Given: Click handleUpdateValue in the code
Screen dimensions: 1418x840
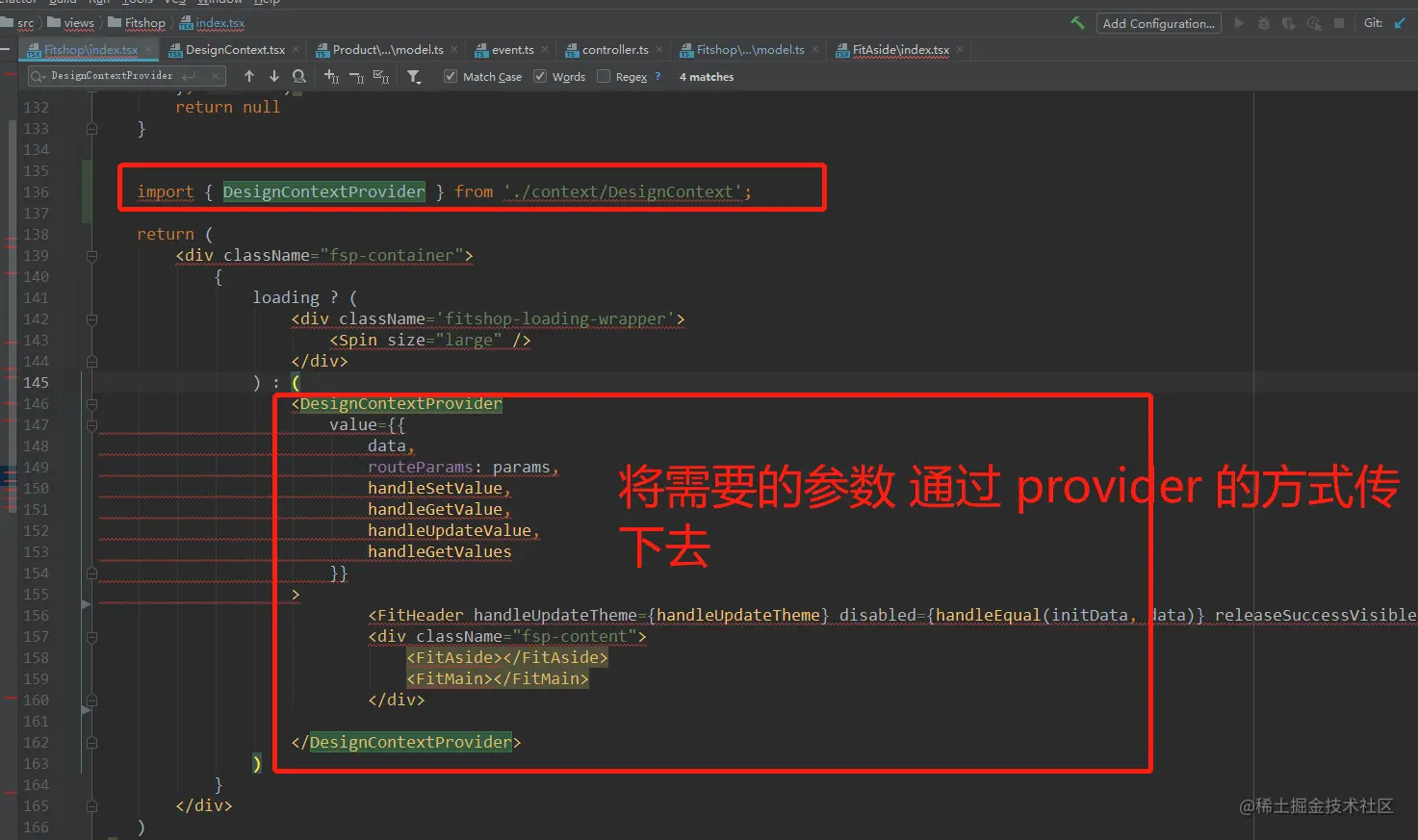Looking at the screenshot, I should (450, 531).
